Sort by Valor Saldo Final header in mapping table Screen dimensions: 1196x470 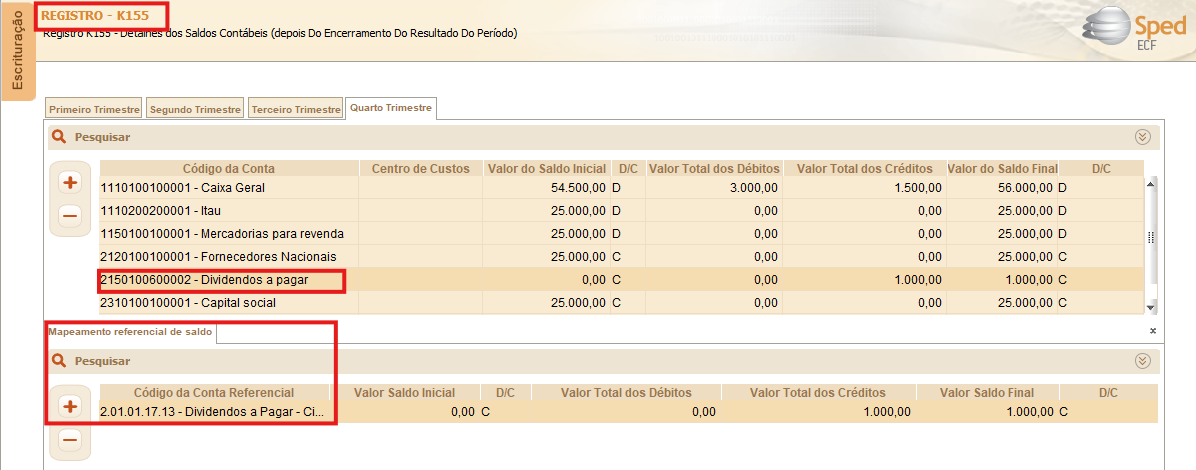pyautogui.click(x=987, y=393)
